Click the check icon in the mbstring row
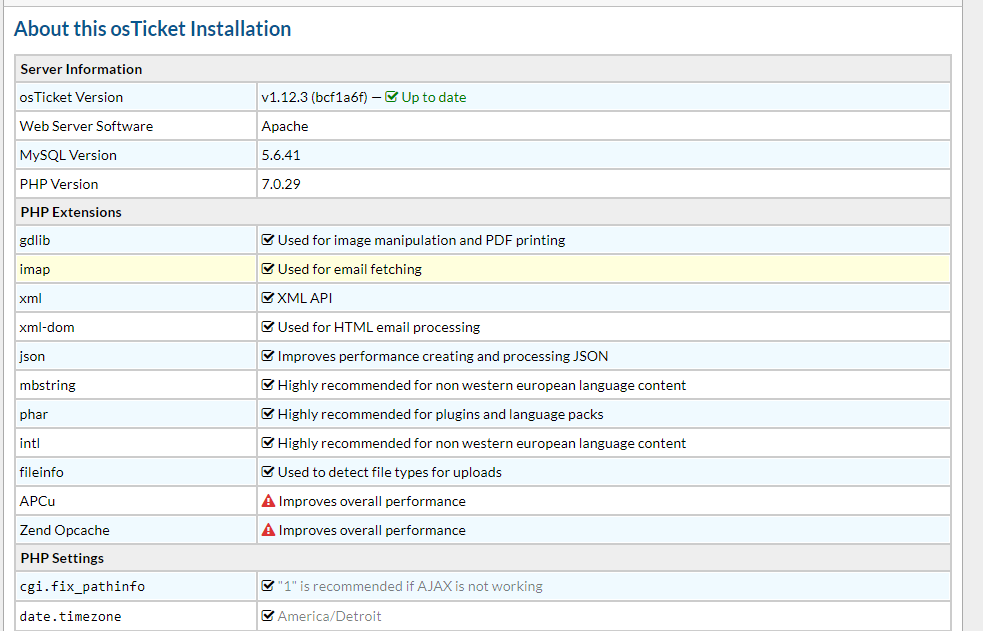 click(x=268, y=385)
